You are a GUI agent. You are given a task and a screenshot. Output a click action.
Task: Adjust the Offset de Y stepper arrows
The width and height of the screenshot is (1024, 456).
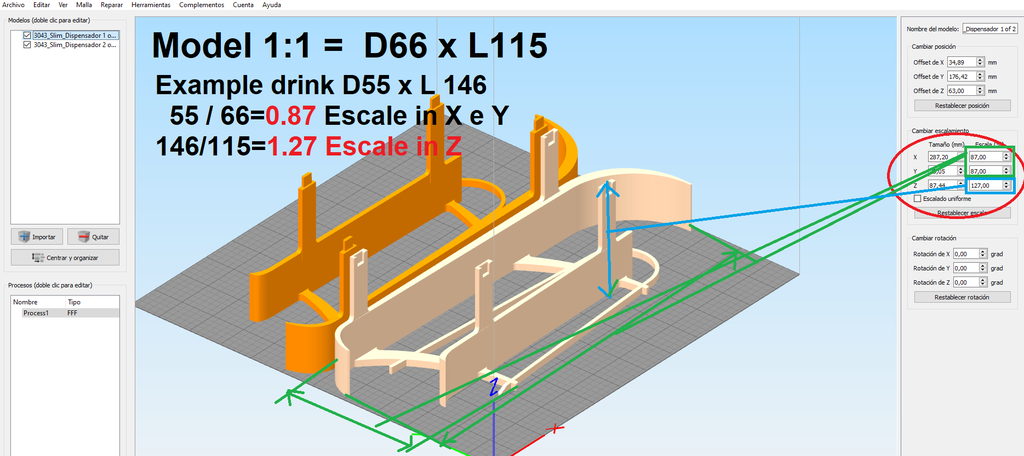click(980, 76)
